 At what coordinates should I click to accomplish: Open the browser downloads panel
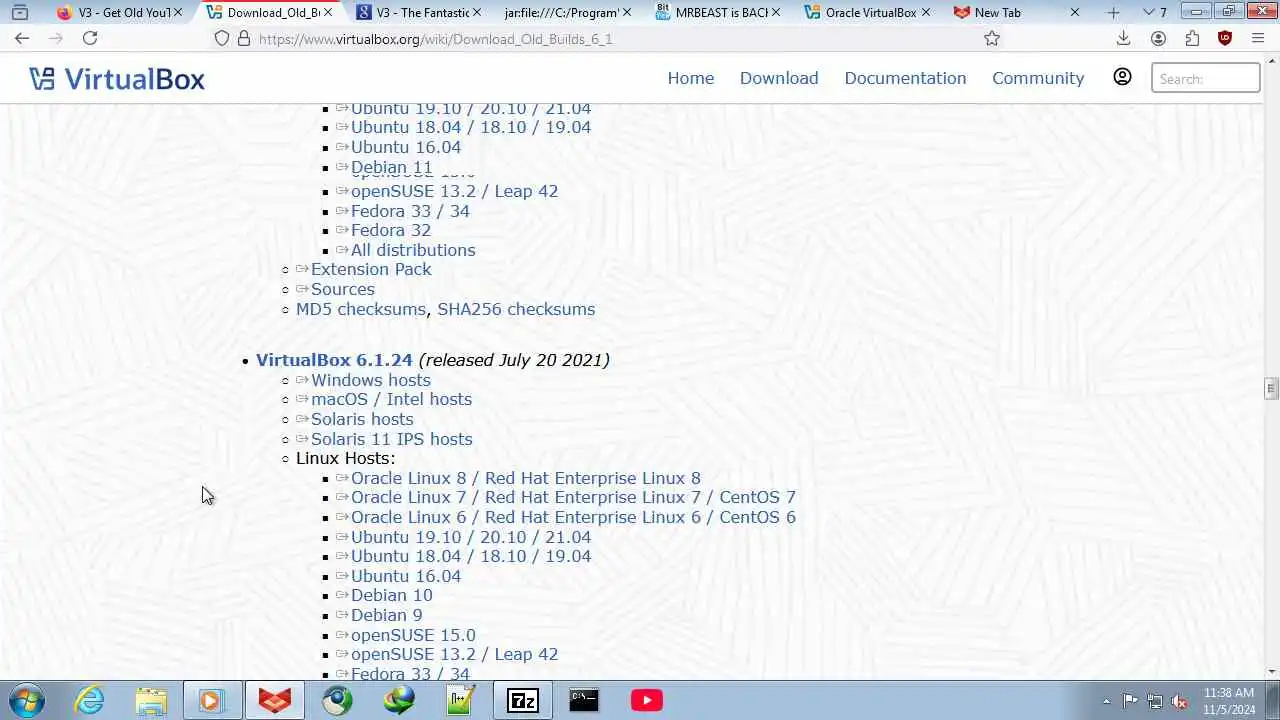tap(1123, 38)
